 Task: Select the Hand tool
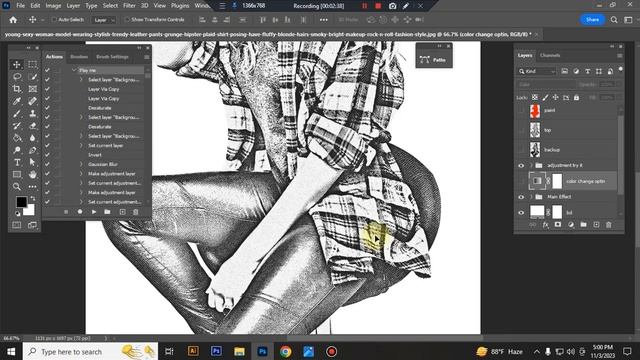(33, 175)
